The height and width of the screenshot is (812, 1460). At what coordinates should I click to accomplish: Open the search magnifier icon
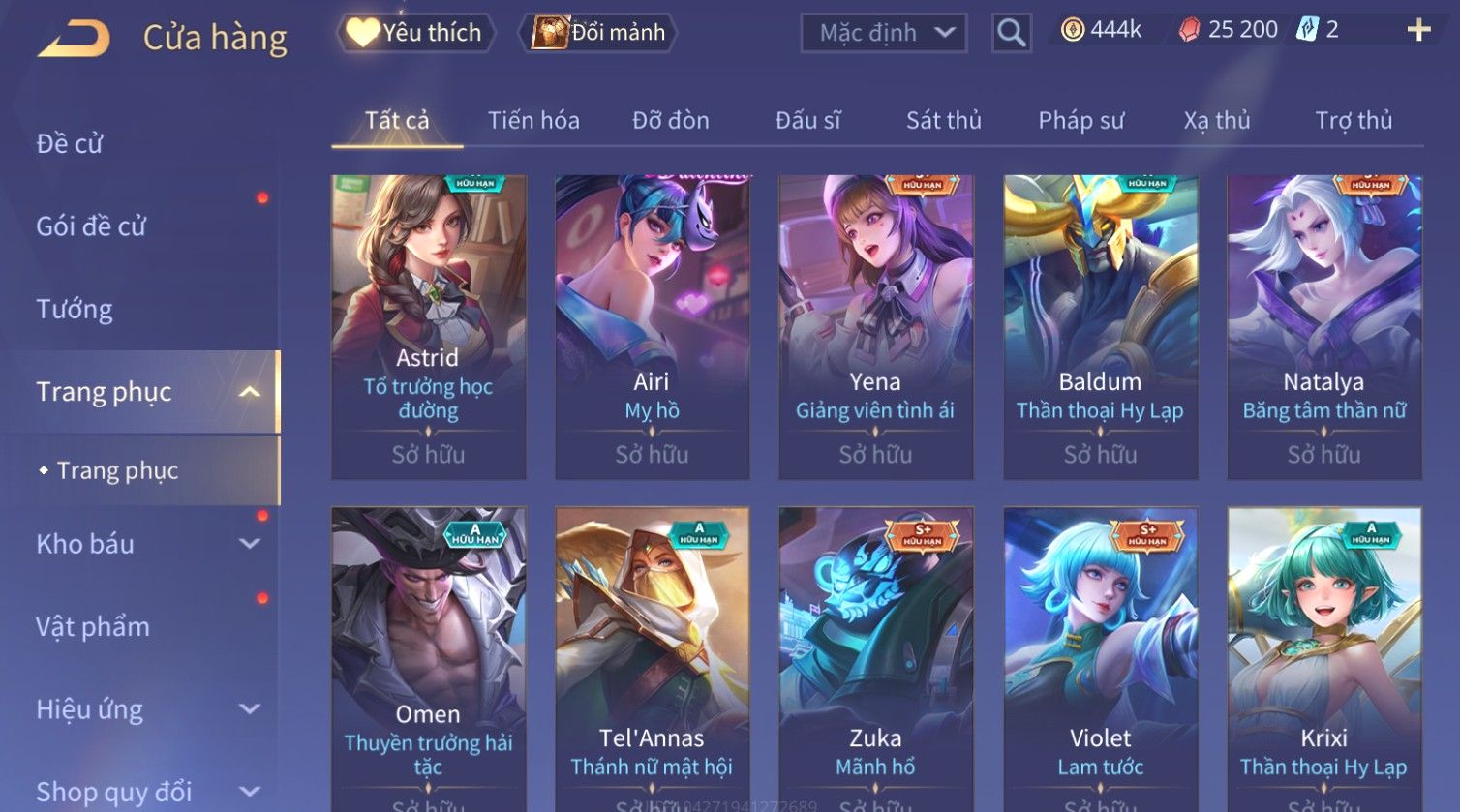1011,33
